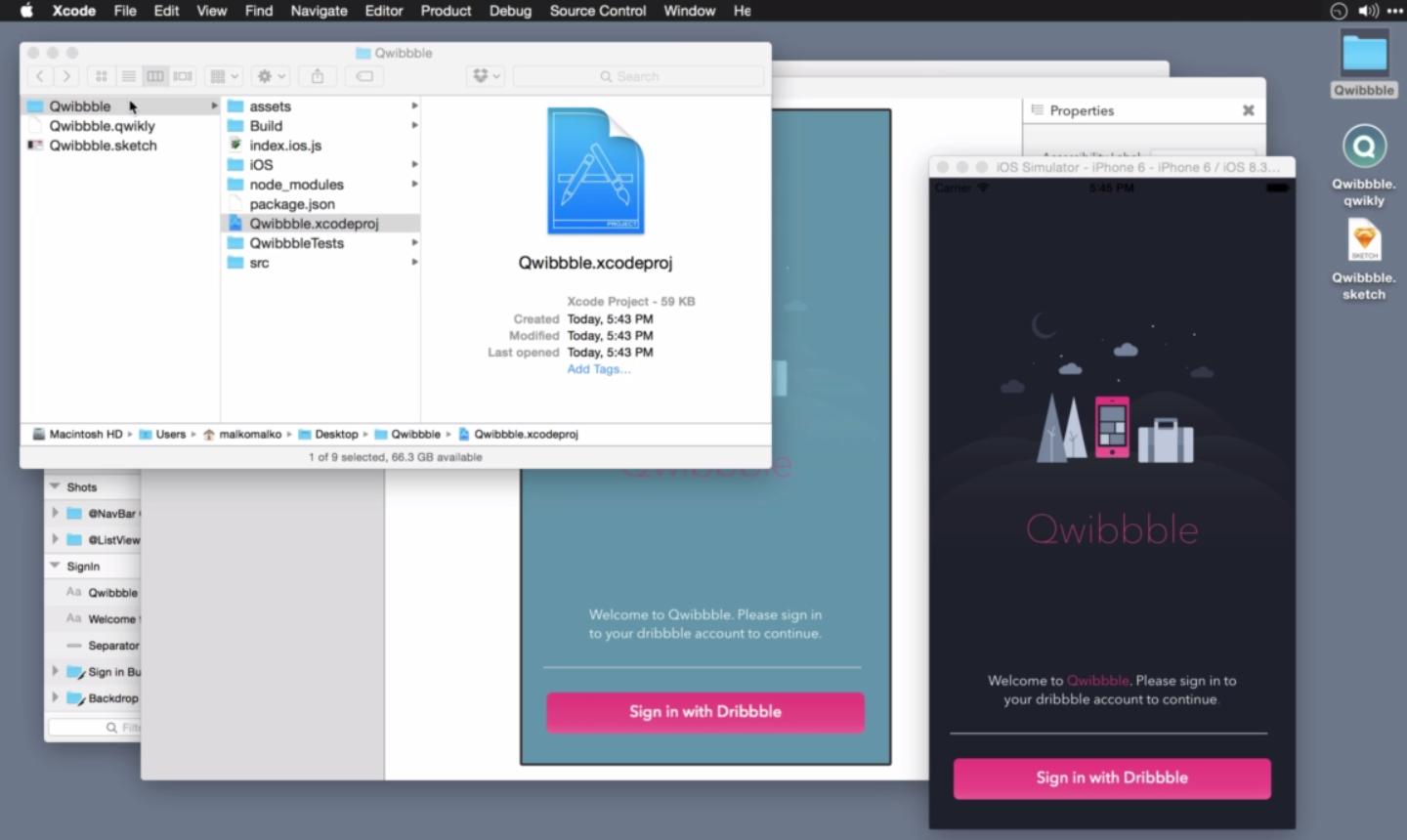
Task: Click Sign in with Dribbble in the iOS Simulator
Action: tap(1112, 778)
